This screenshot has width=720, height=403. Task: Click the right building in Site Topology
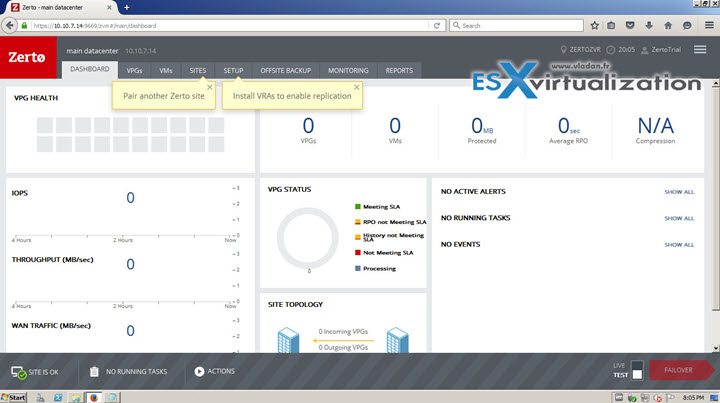[397, 340]
